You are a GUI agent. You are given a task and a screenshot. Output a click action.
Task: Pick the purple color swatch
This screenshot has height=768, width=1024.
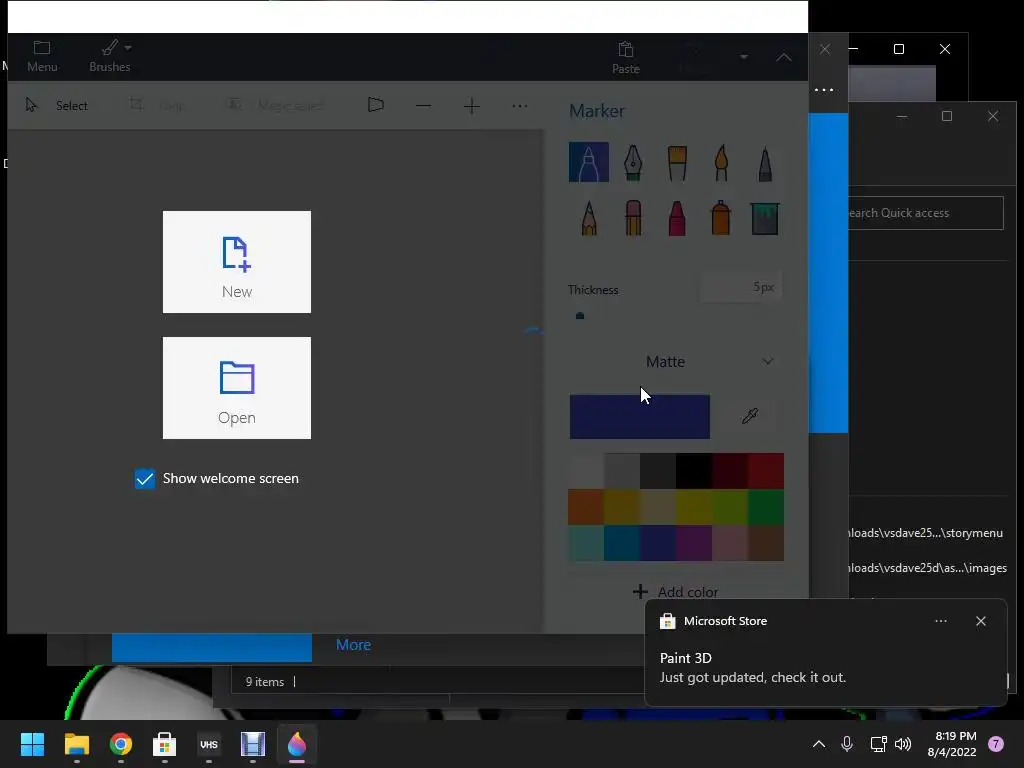pyautogui.click(x=694, y=543)
